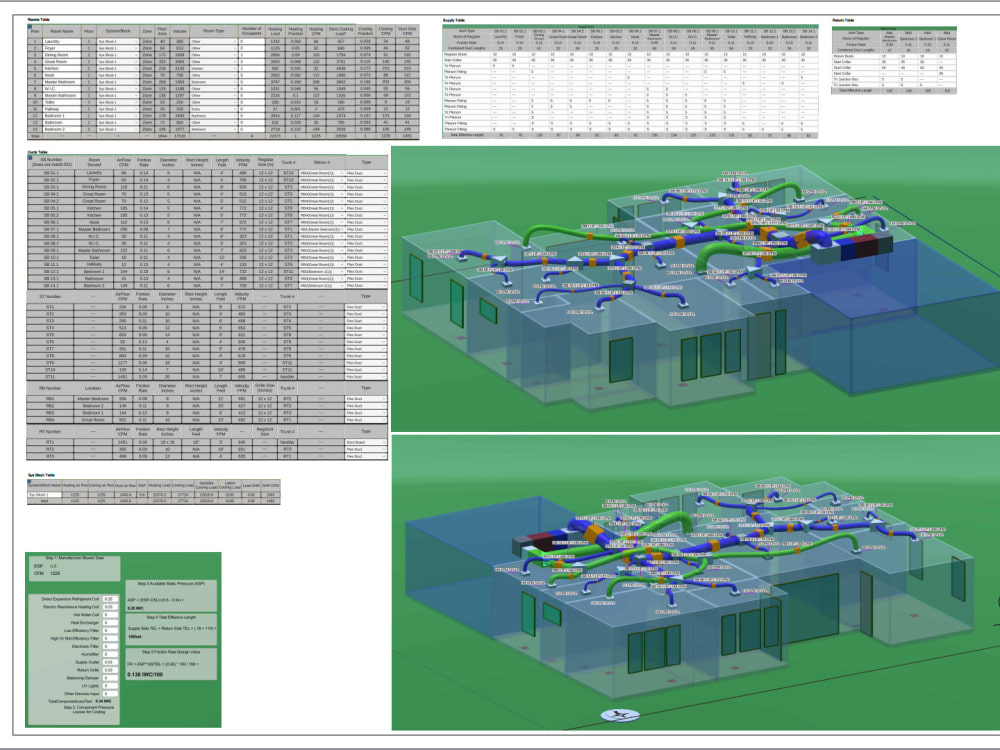Click the Electronic Filter value field
The width and height of the screenshot is (1000, 750).
(x=110, y=646)
